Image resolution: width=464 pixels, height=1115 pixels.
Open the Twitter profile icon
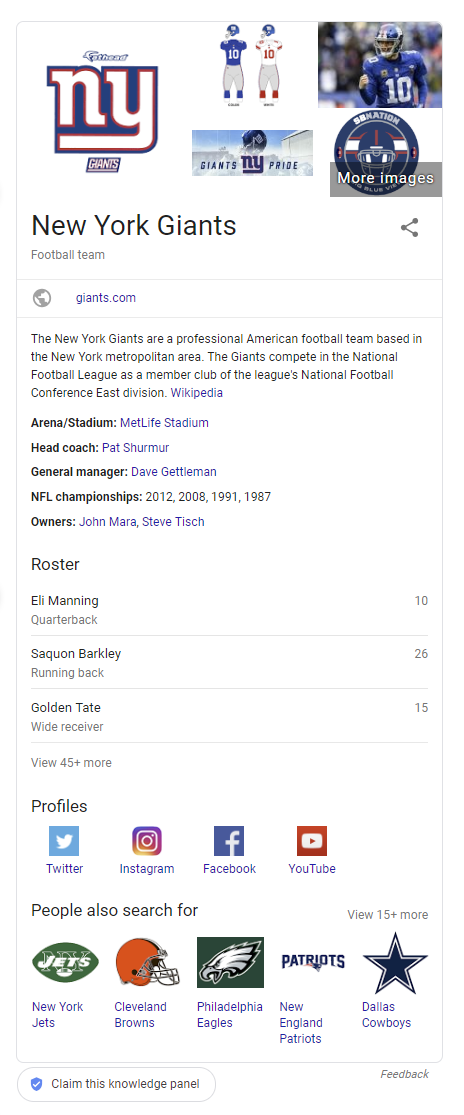point(64,841)
